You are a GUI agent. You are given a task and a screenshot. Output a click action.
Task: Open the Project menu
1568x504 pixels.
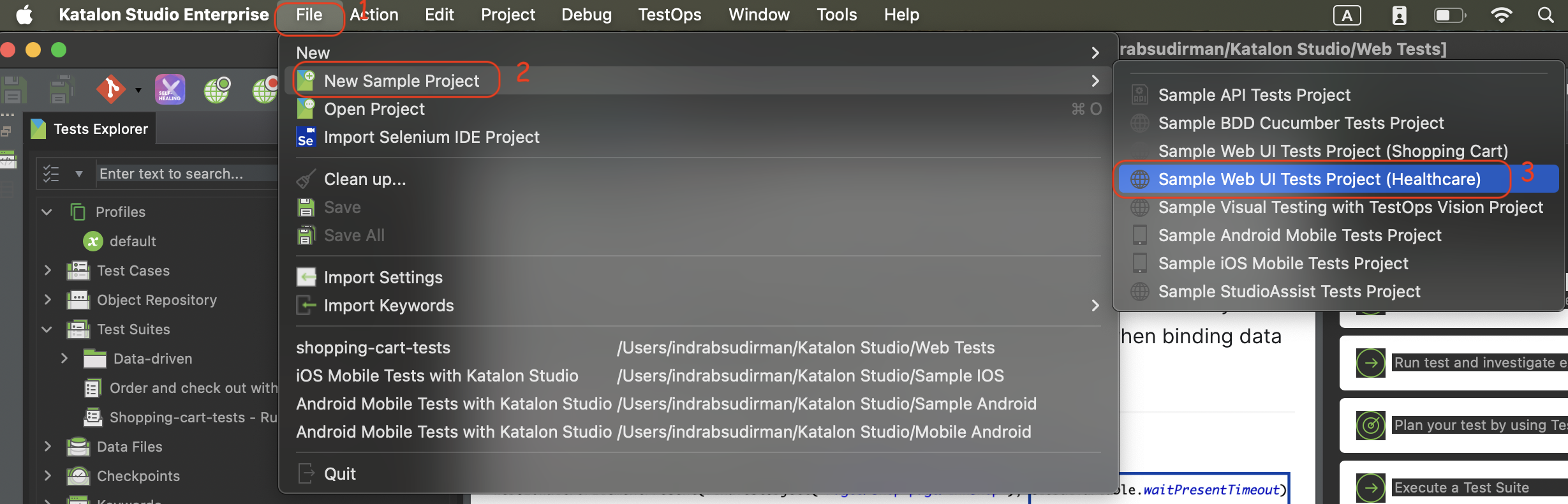(508, 15)
